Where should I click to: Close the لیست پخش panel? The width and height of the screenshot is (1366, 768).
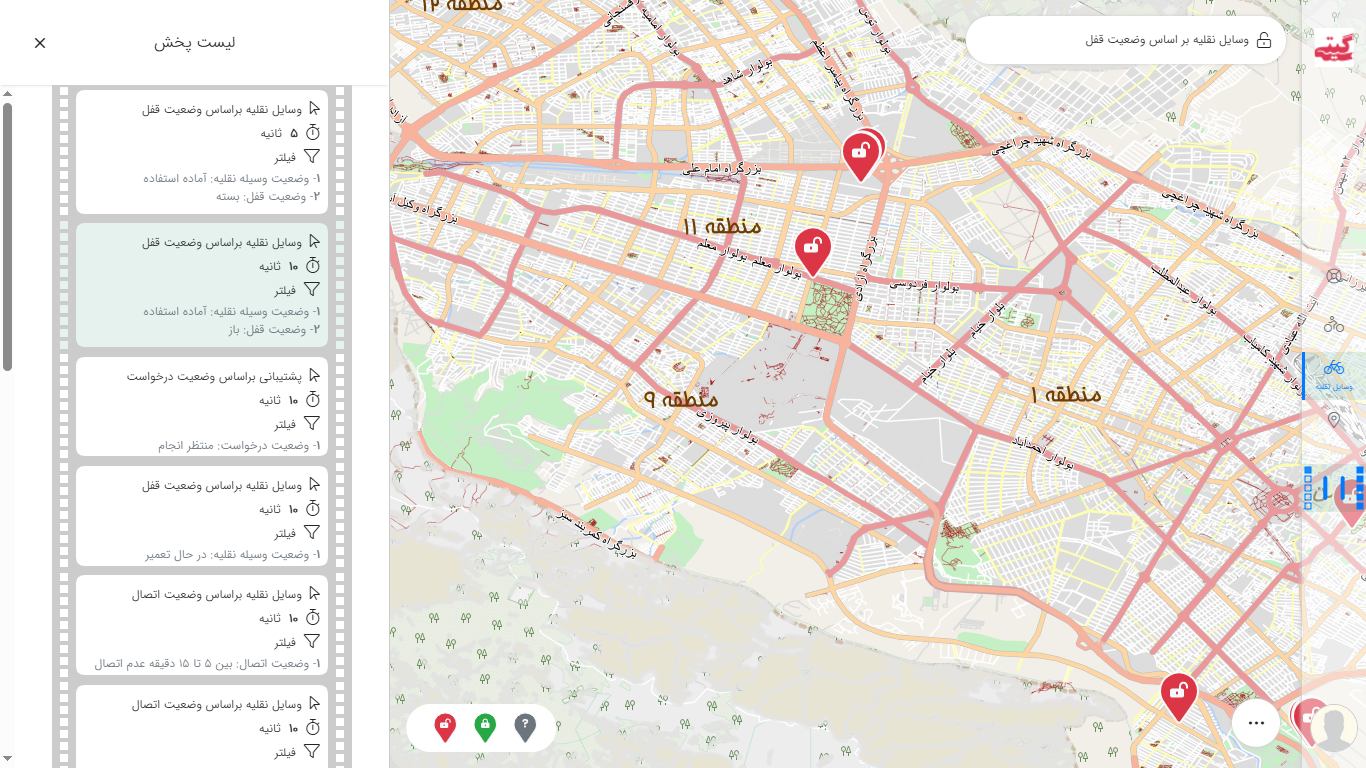click(x=40, y=43)
